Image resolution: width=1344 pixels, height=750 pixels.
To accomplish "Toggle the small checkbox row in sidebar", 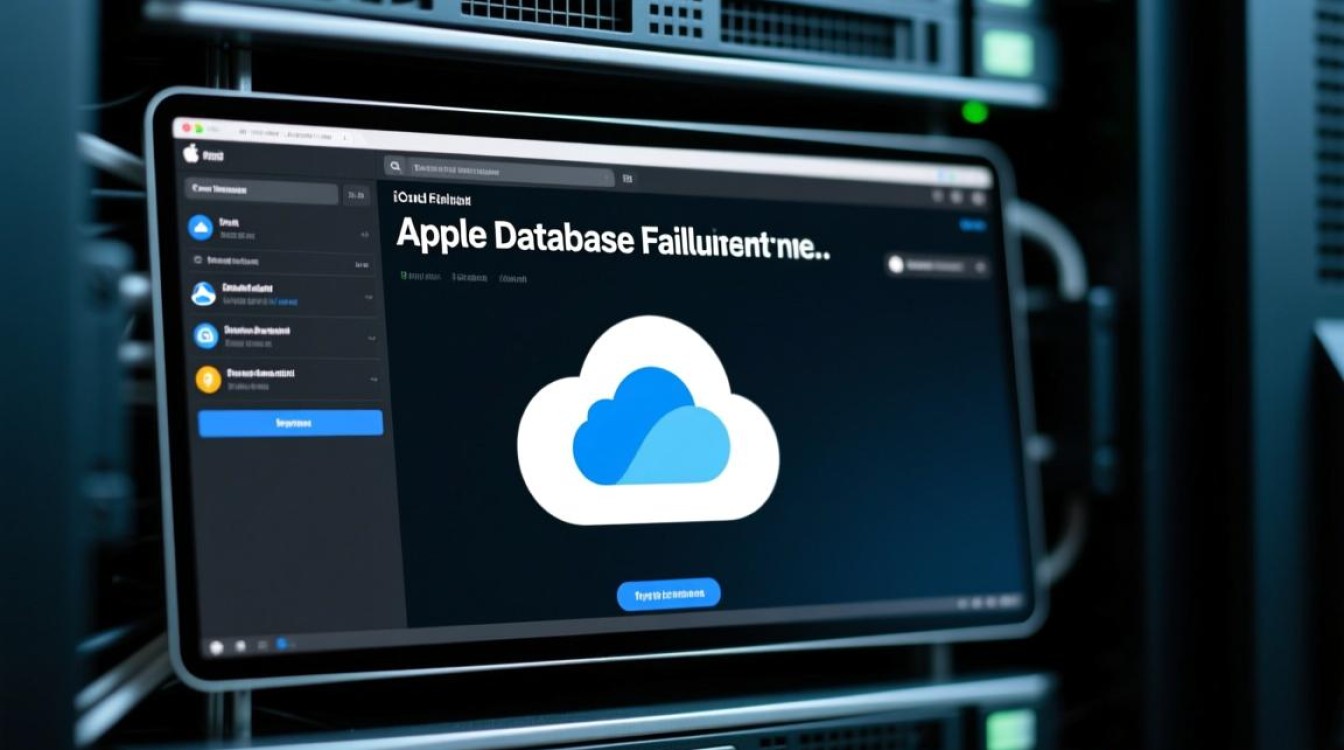I will [198, 260].
